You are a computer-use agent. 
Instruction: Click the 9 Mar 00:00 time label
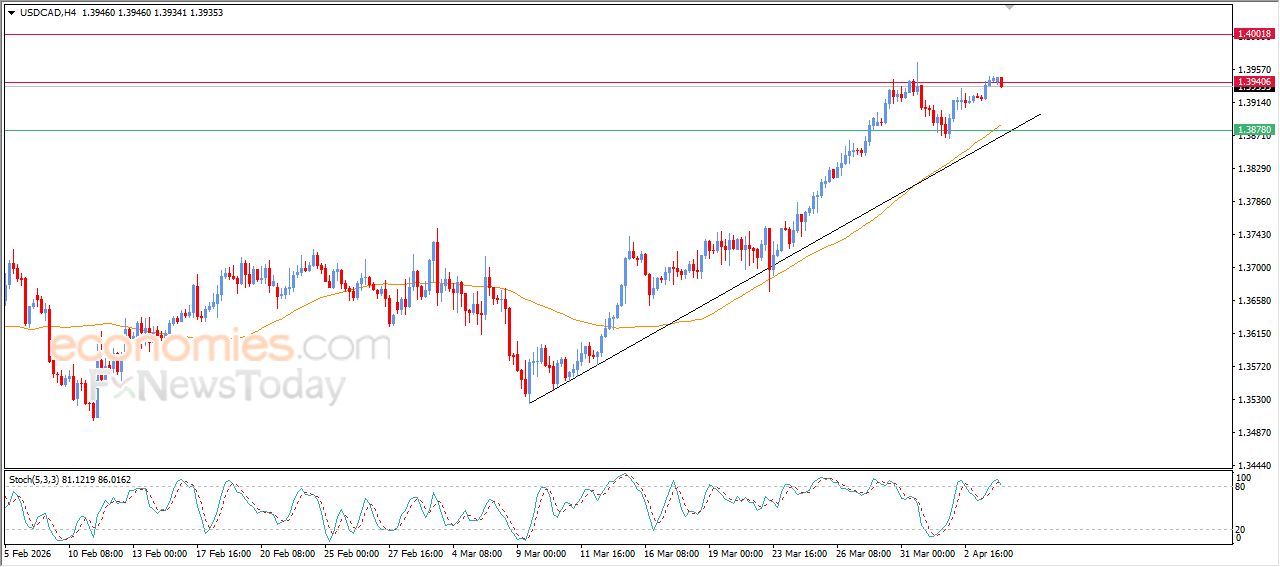point(541,553)
